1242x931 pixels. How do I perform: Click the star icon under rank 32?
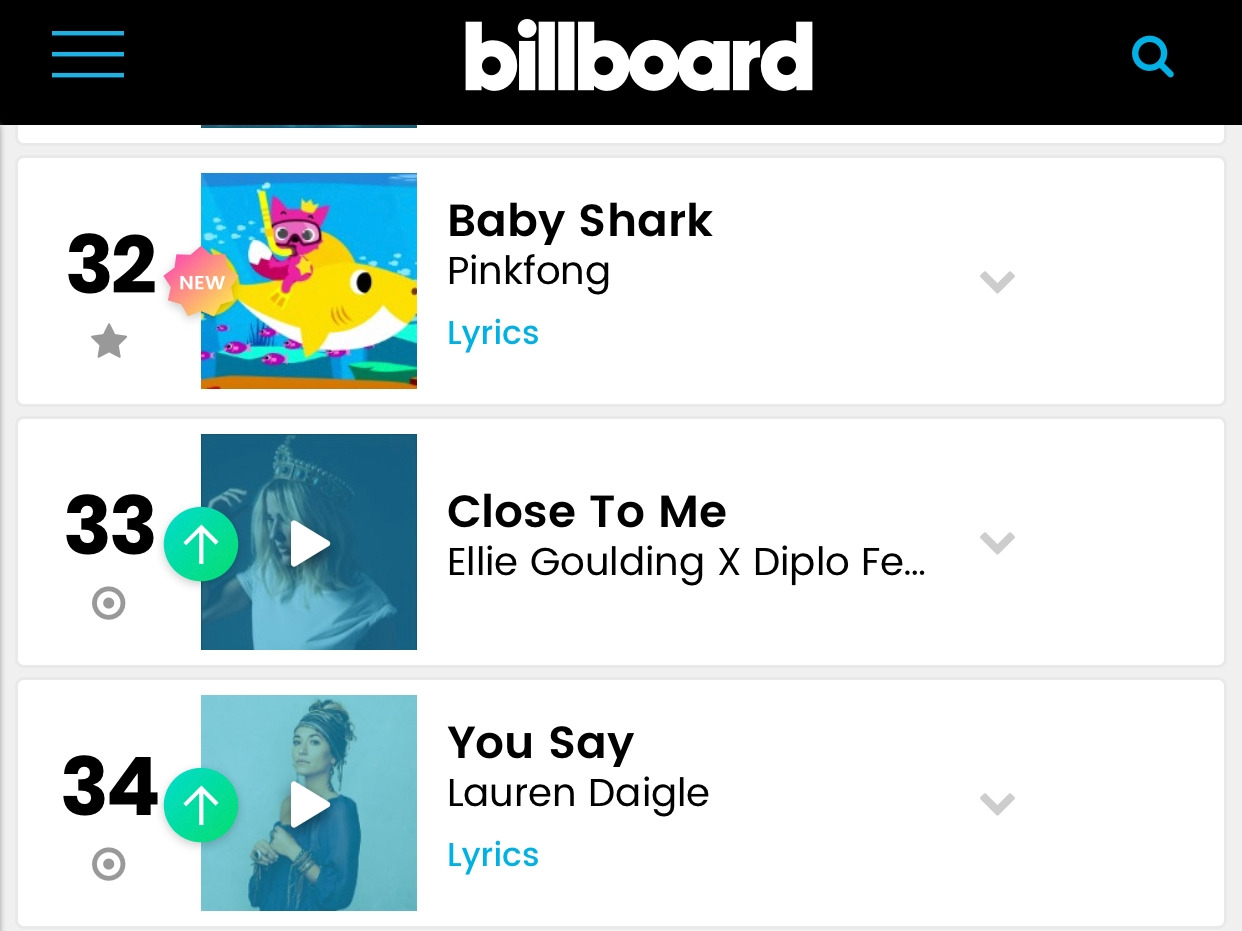coord(109,343)
